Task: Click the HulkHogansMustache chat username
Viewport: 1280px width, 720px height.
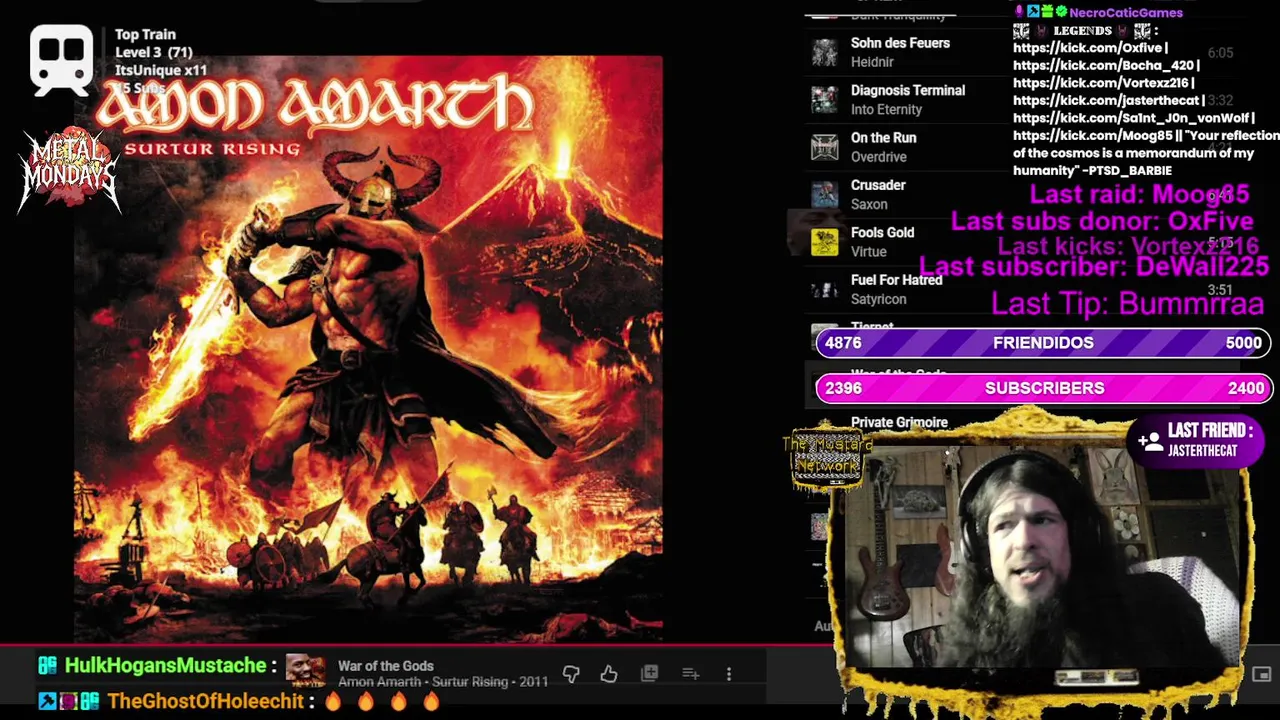Action: [165, 666]
